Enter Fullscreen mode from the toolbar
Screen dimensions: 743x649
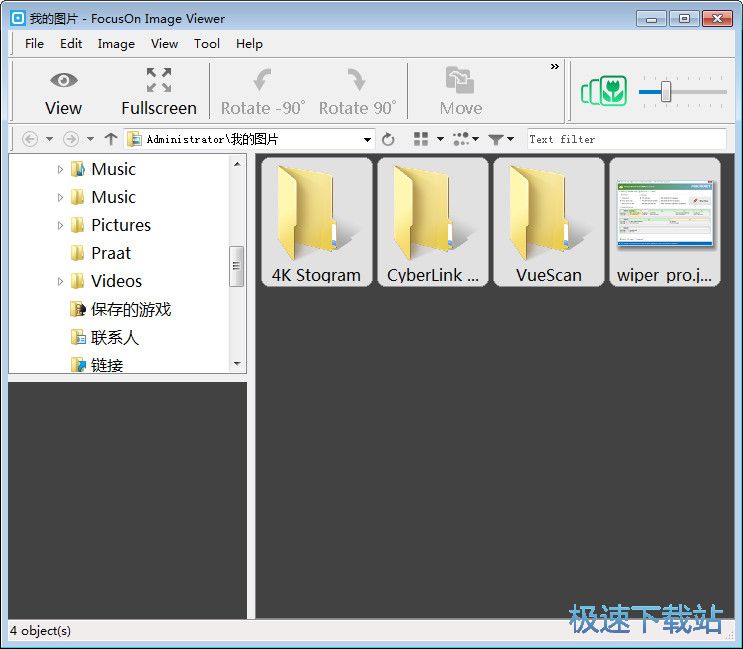click(159, 81)
